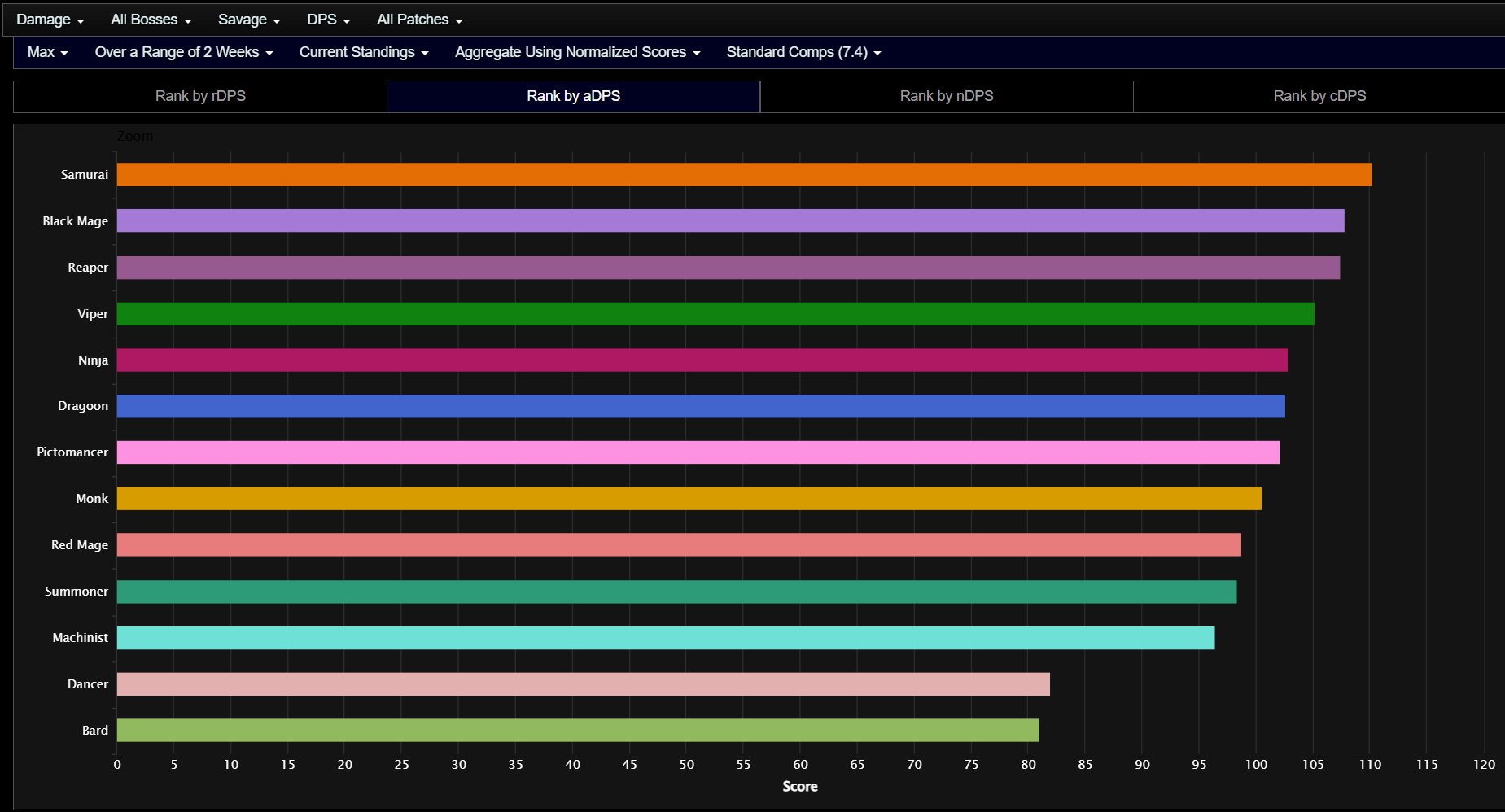The image size is (1505, 812).
Task: Click the light pink Dancer bar
Action: tap(584, 684)
